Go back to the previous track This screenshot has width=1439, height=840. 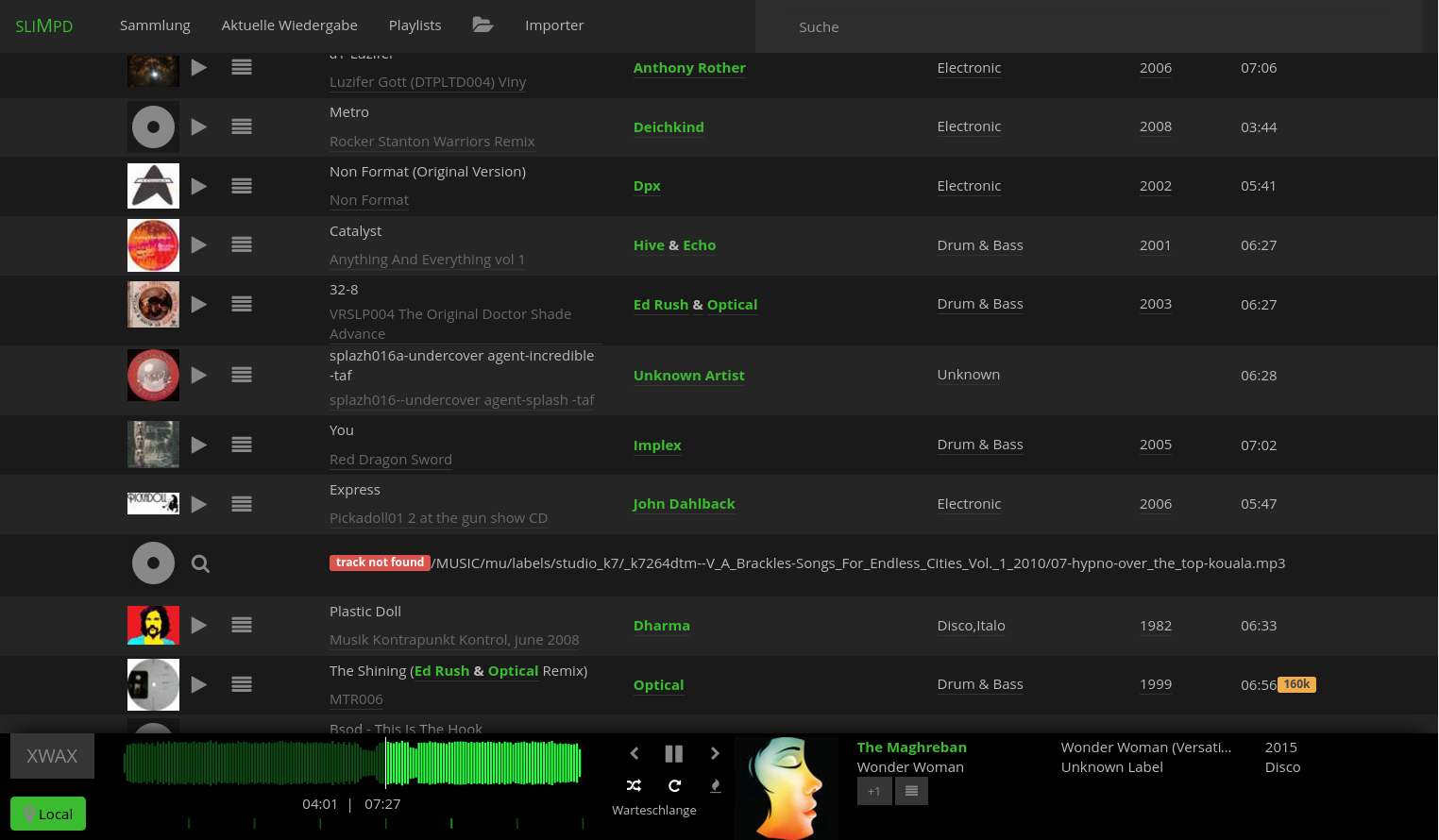pos(635,753)
